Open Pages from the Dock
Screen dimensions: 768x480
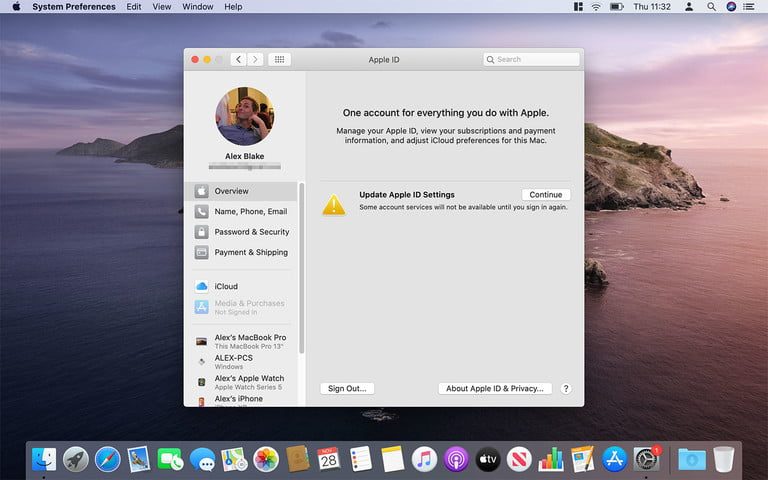click(582, 459)
